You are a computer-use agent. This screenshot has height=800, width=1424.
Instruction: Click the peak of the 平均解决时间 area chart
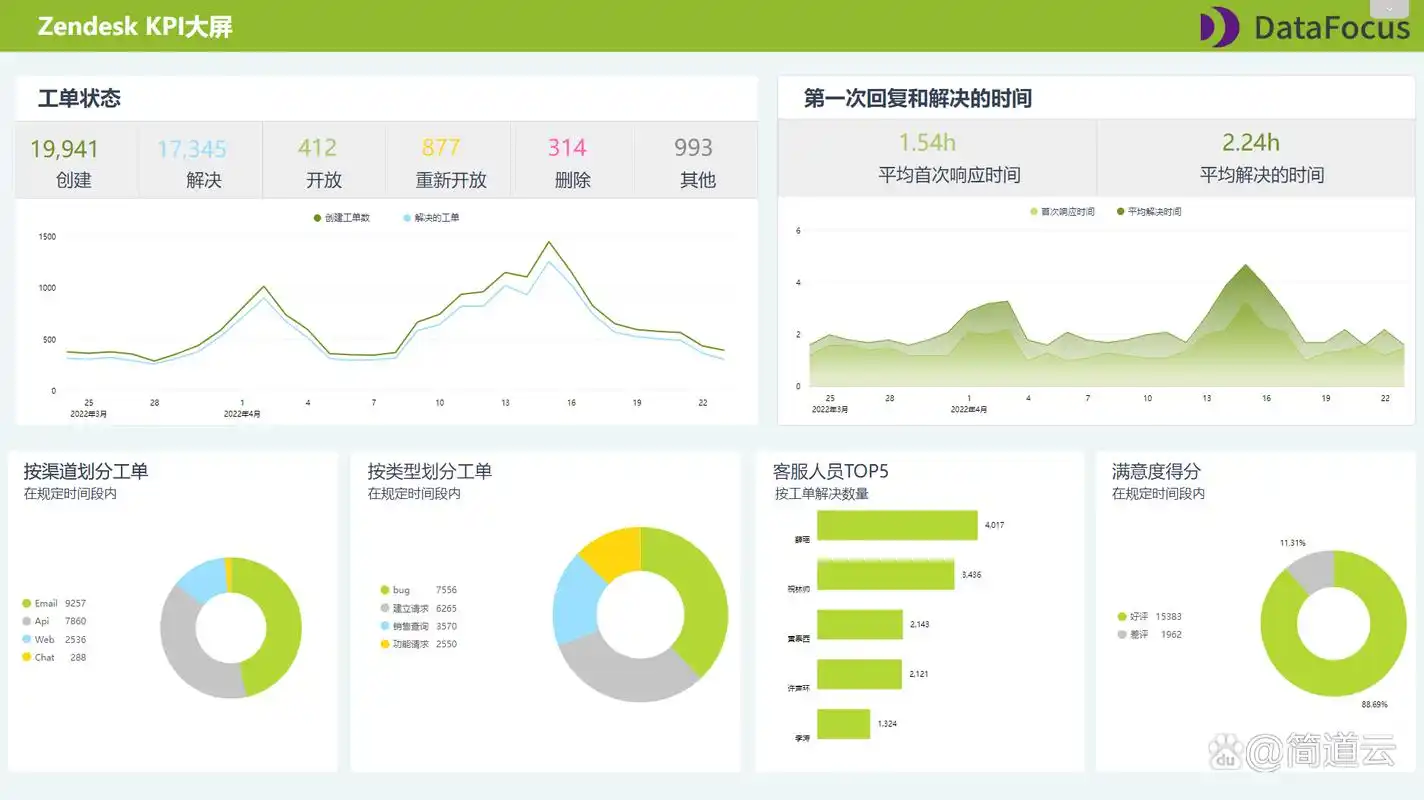point(1245,265)
